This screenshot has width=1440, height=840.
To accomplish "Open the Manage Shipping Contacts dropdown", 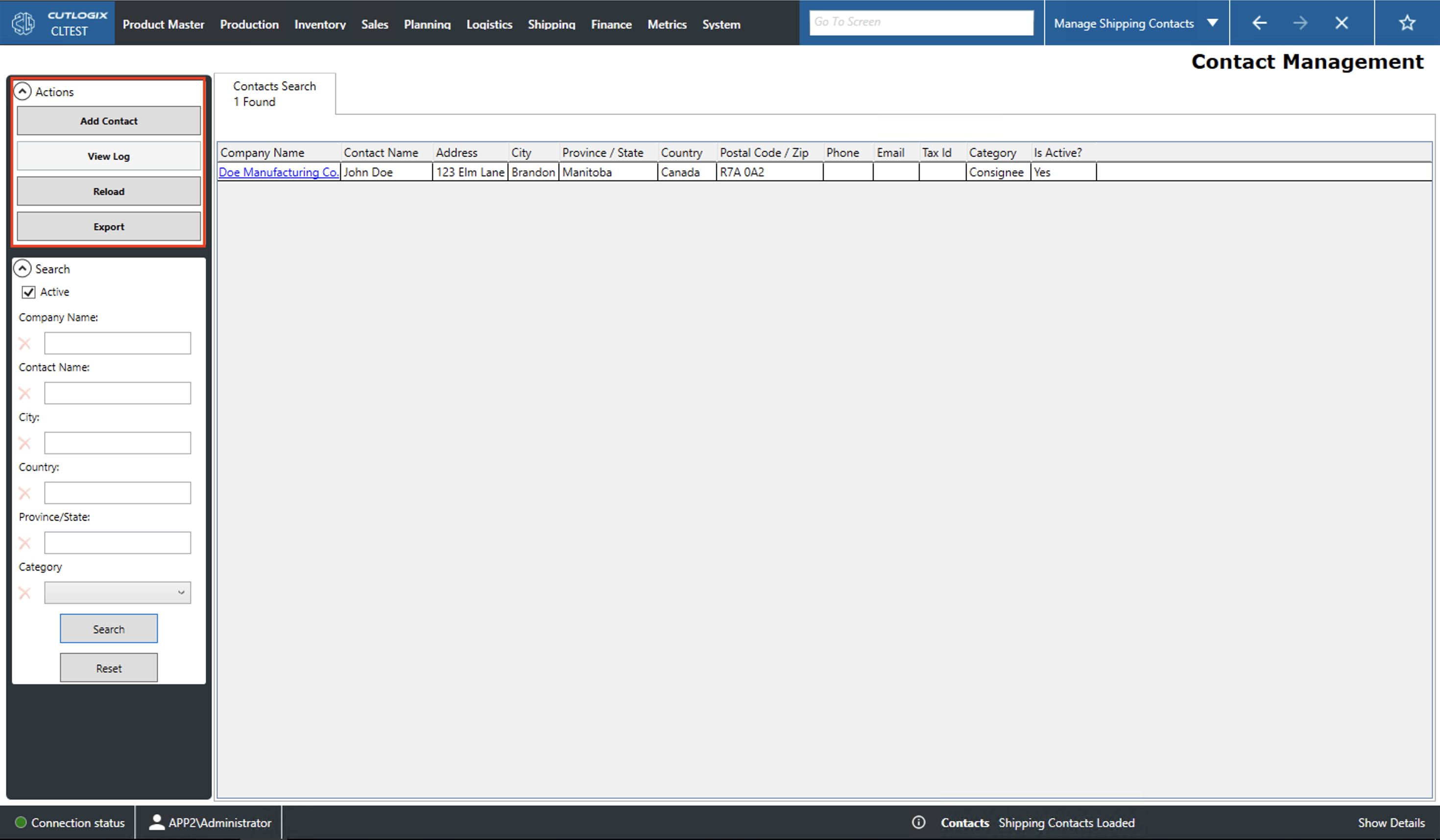I will [x=1213, y=23].
